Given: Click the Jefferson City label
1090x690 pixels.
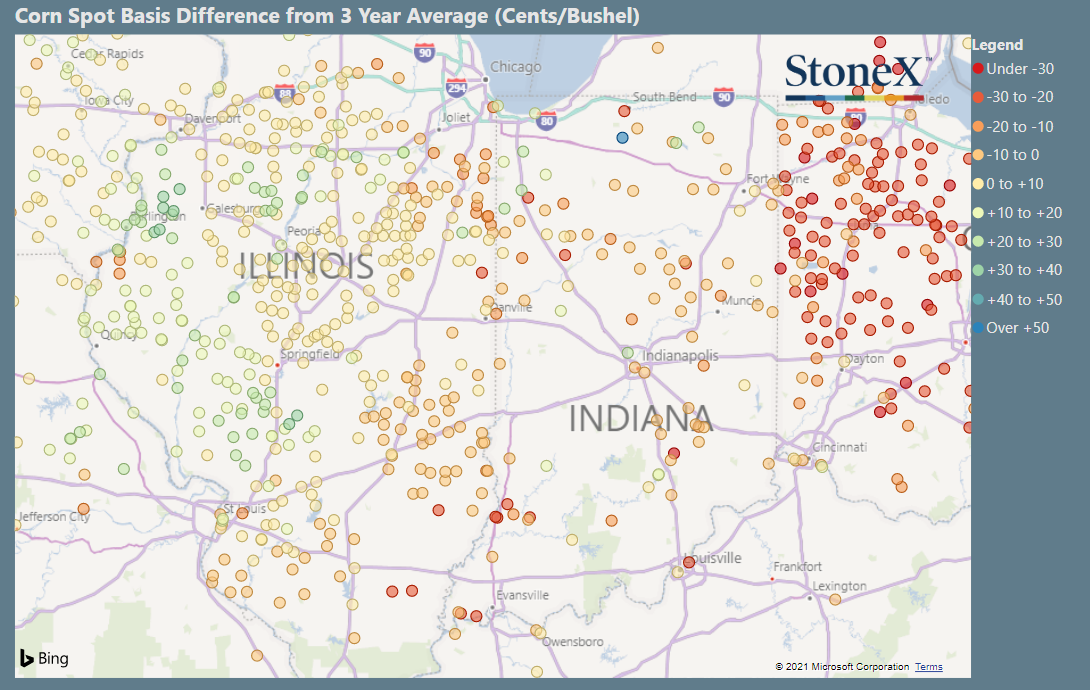Looking at the screenshot, I should 54,516.
